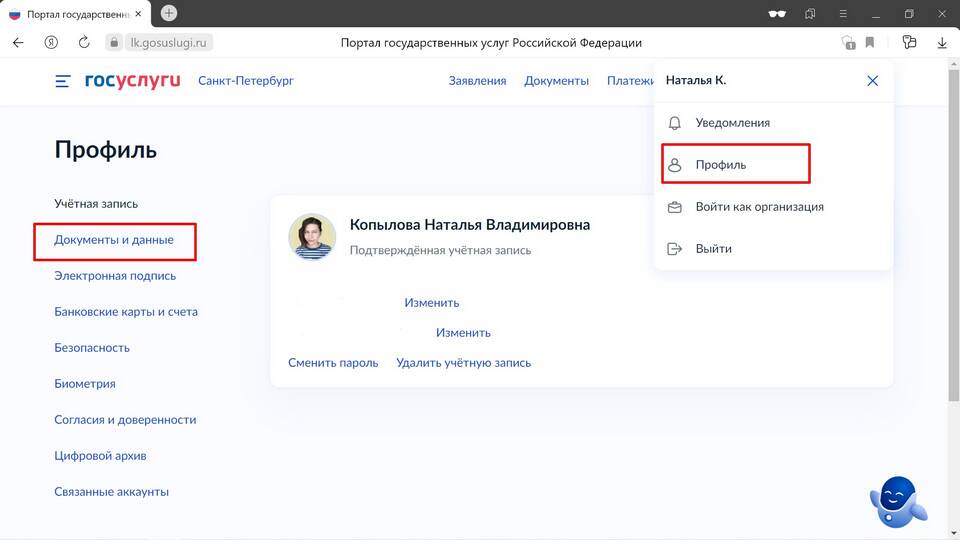
Task: Click the Сменить пароль link
Action: [x=333, y=363]
